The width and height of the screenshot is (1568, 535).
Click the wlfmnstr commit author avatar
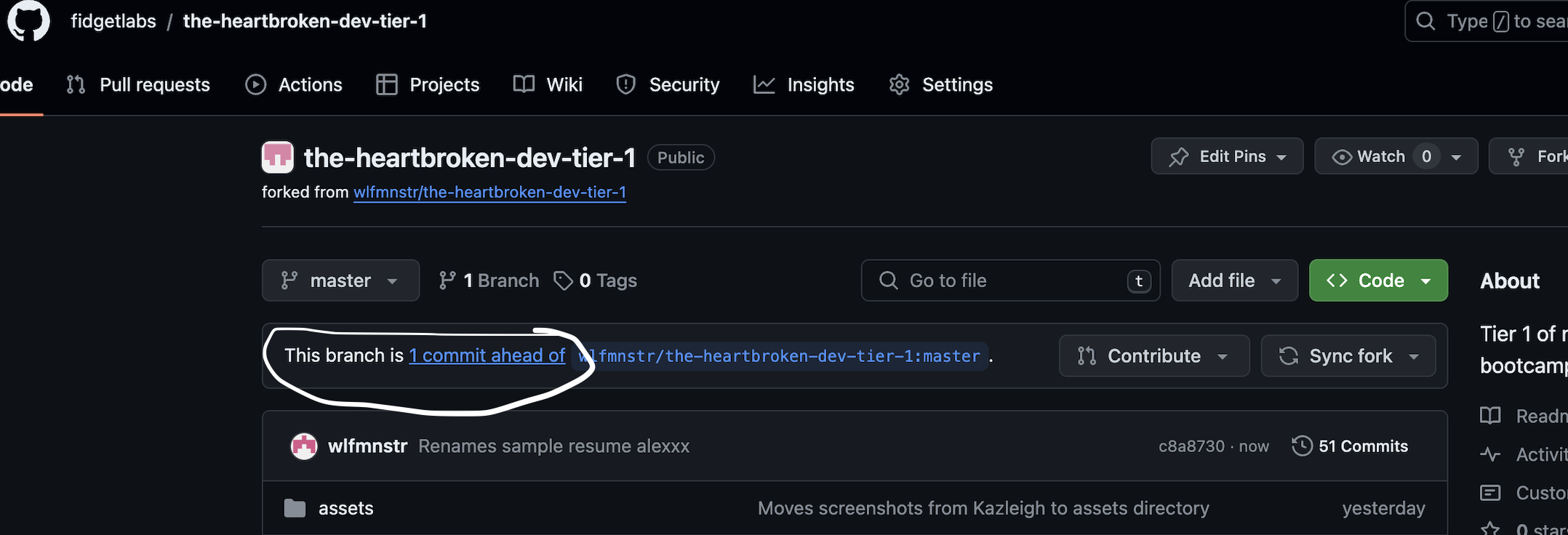tap(304, 446)
